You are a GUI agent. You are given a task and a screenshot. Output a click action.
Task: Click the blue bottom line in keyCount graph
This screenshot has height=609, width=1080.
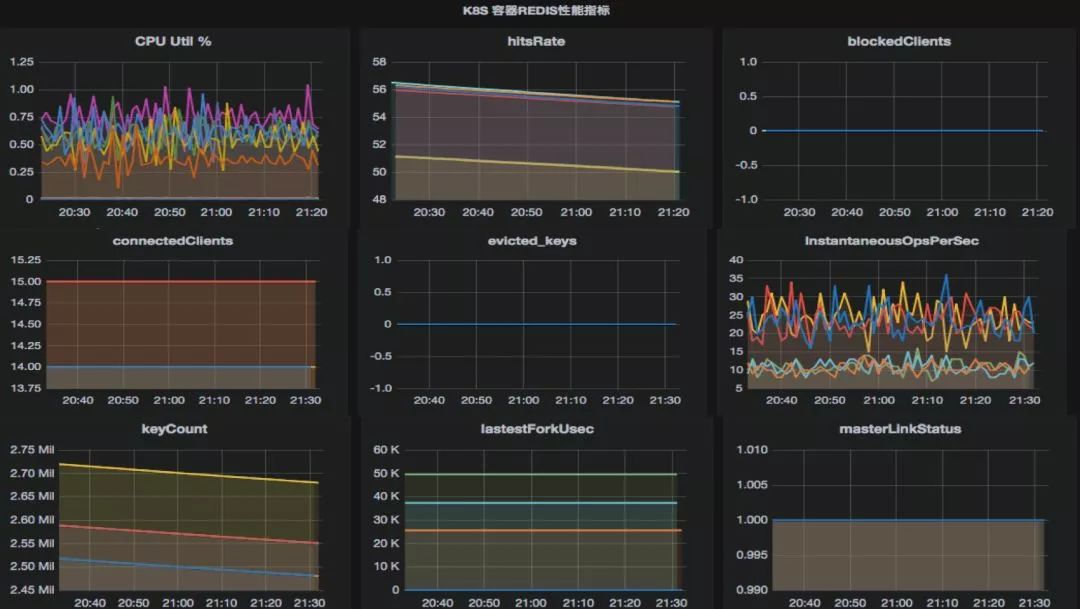189,567
